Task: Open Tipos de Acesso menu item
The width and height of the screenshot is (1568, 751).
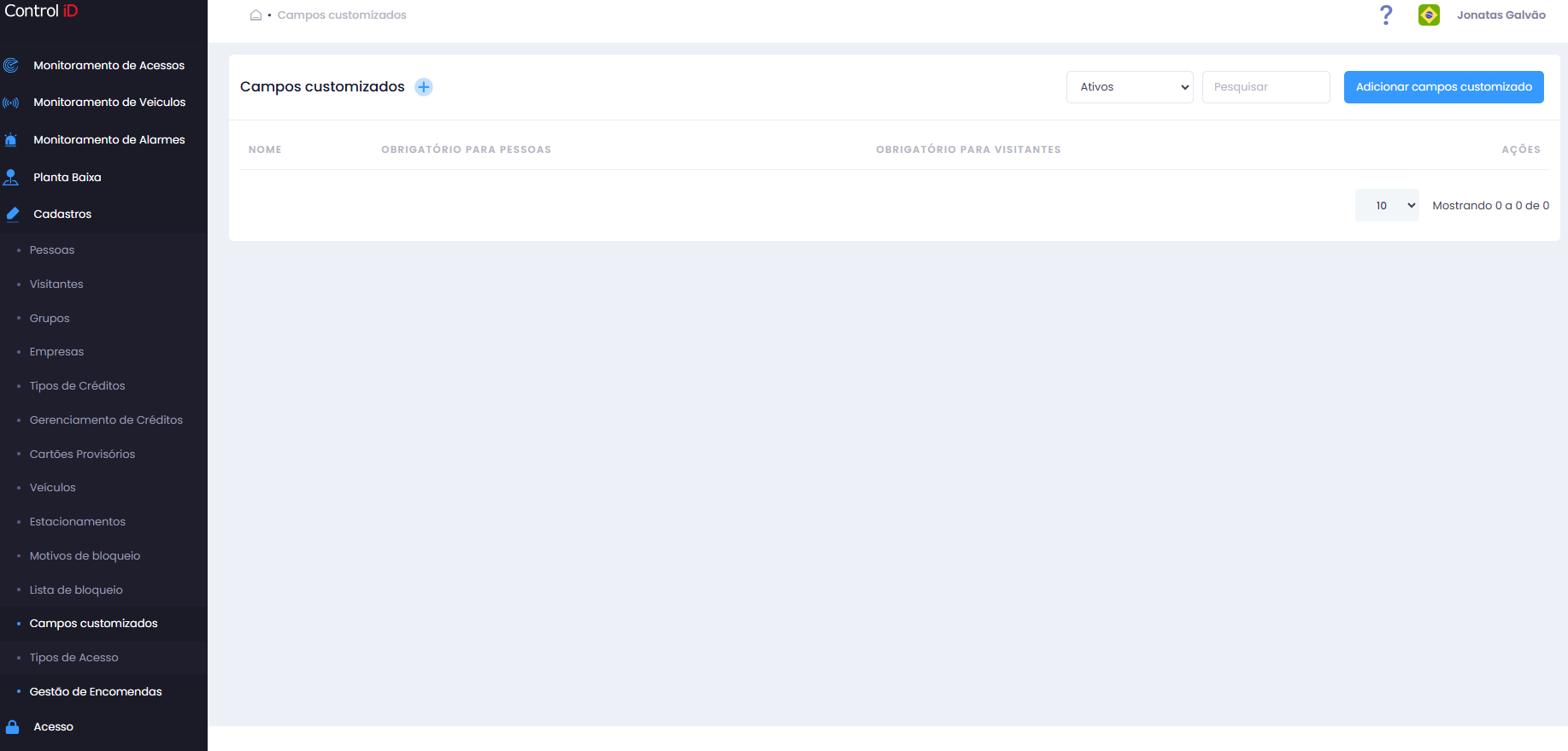Action: click(74, 658)
